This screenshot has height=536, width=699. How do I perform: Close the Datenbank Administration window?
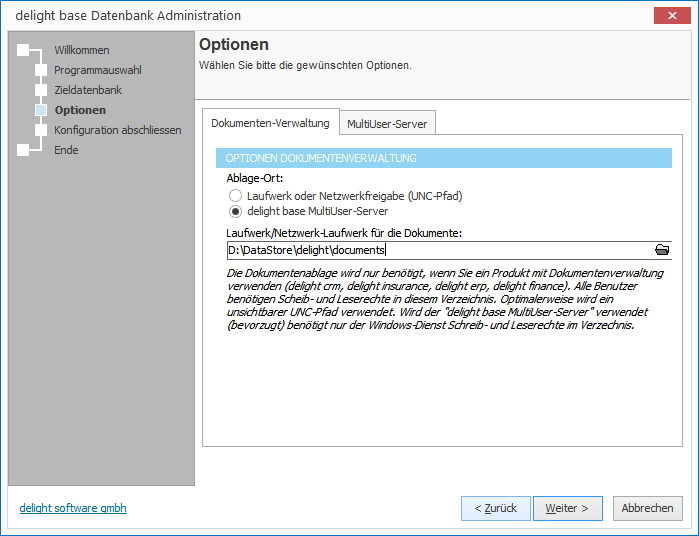[672, 16]
